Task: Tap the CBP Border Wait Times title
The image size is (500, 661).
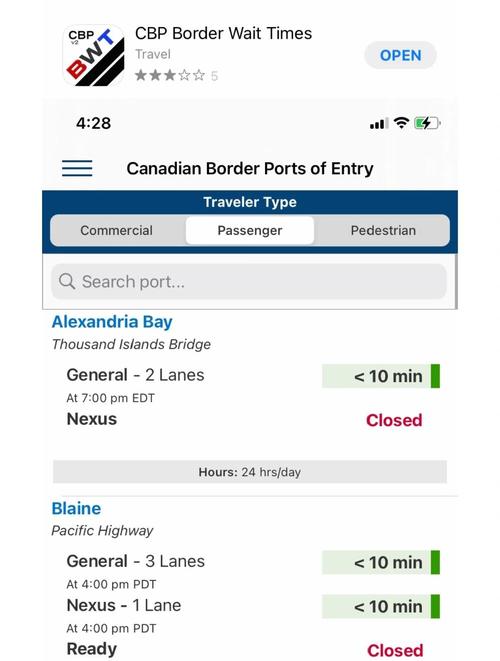Action: click(x=223, y=33)
